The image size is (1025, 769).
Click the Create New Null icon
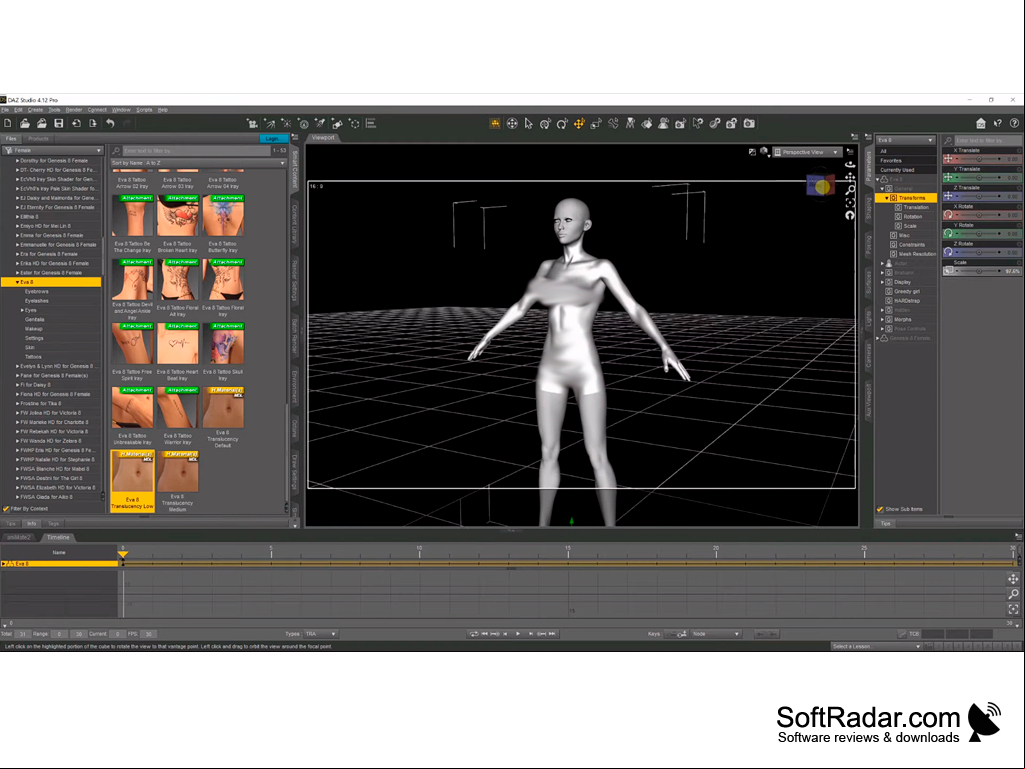pos(354,124)
